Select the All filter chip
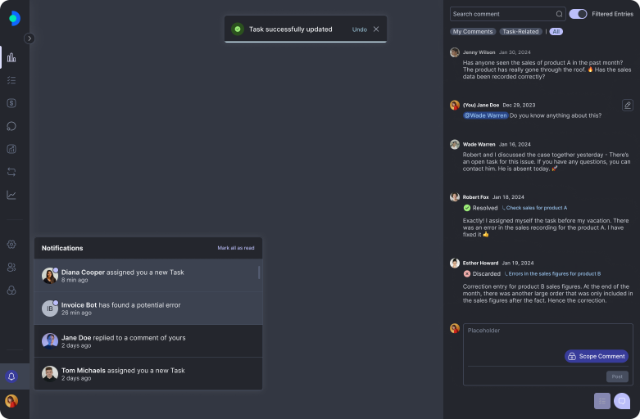 (x=556, y=32)
